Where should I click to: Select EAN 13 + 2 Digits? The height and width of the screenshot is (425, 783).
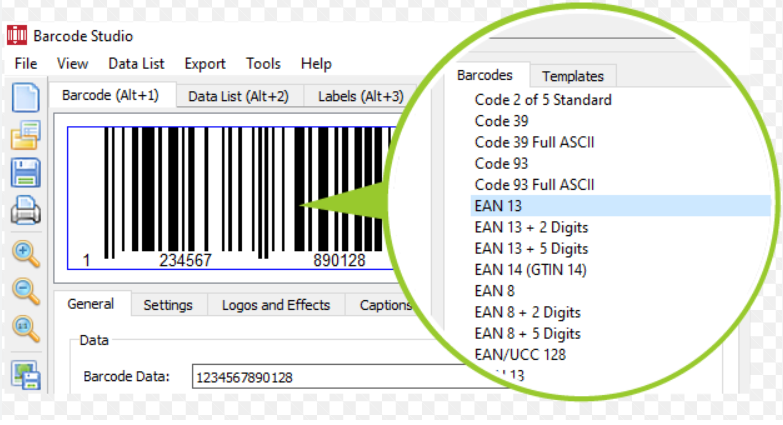click(531, 227)
